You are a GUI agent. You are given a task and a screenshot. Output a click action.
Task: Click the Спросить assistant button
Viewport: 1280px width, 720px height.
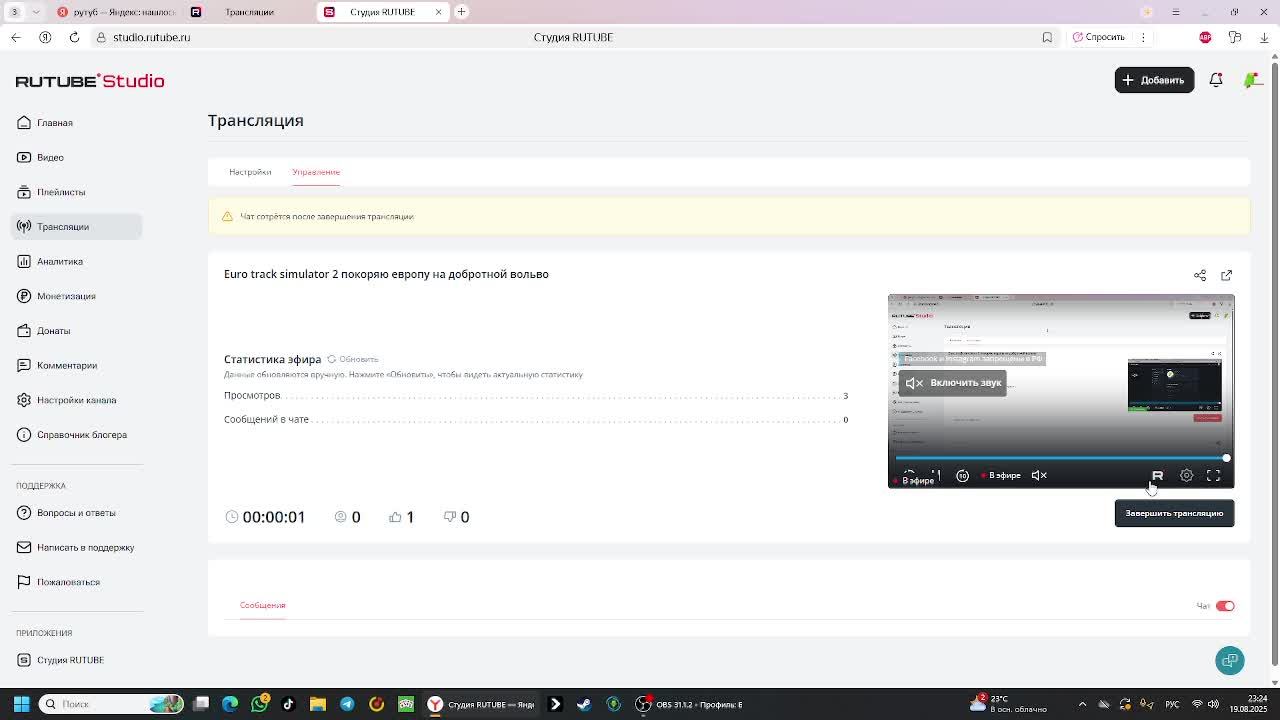pos(1098,37)
